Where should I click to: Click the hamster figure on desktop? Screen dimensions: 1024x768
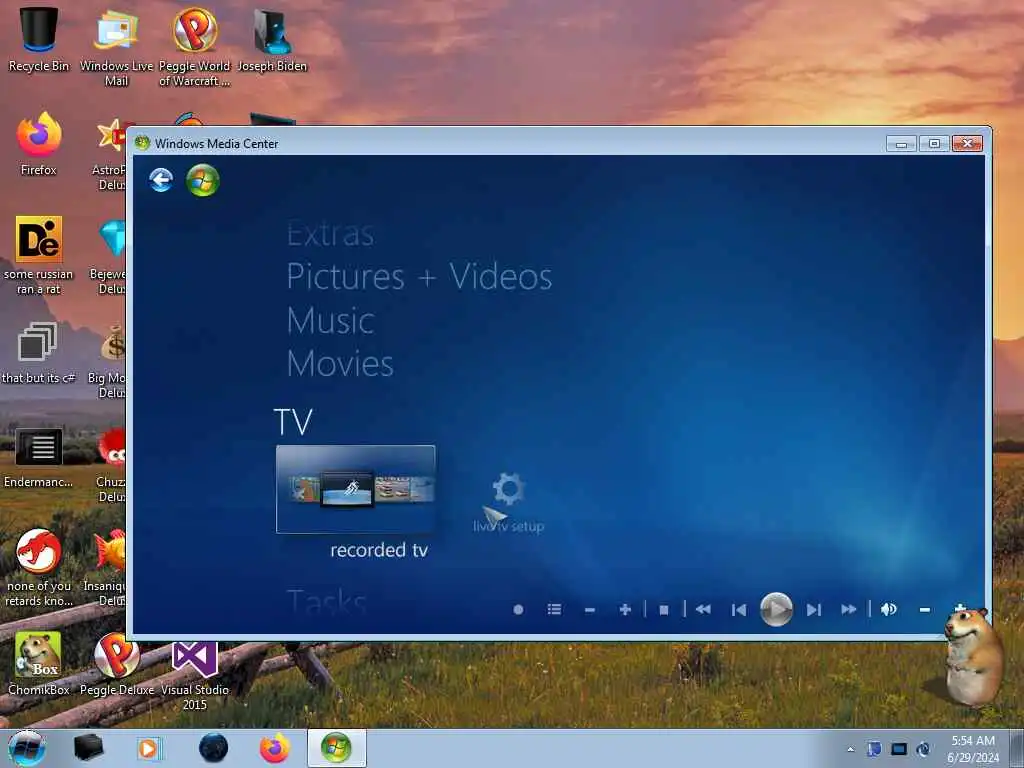pyautogui.click(x=972, y=655)
